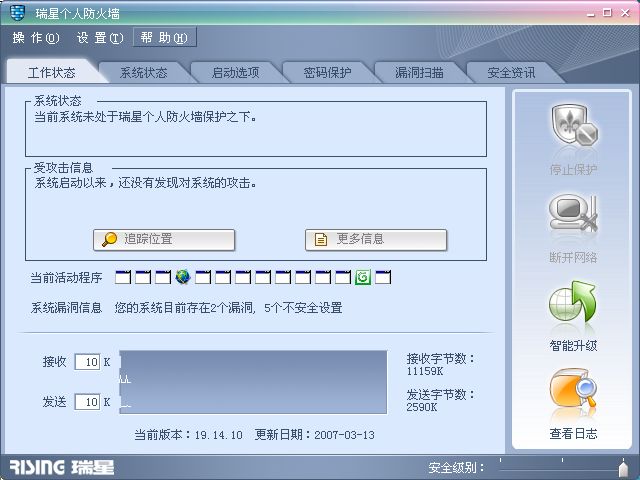Image resolution: width=640 pixels, height=480 pixels.
Task: Select the window icon just right of the globe
Action: pyautogui.click(x=203, y=277)
